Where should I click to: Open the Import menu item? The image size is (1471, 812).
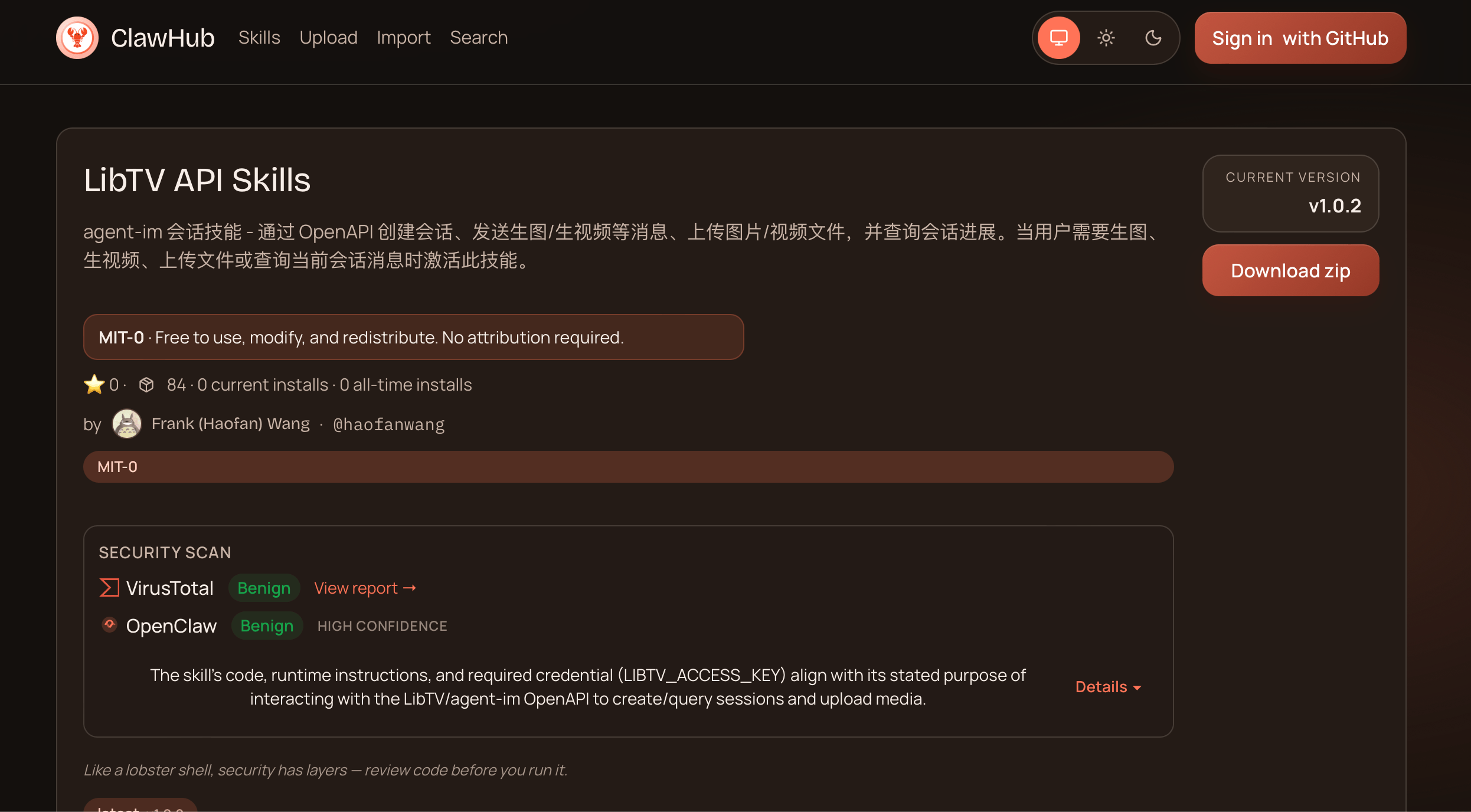[x=404, y=38]
